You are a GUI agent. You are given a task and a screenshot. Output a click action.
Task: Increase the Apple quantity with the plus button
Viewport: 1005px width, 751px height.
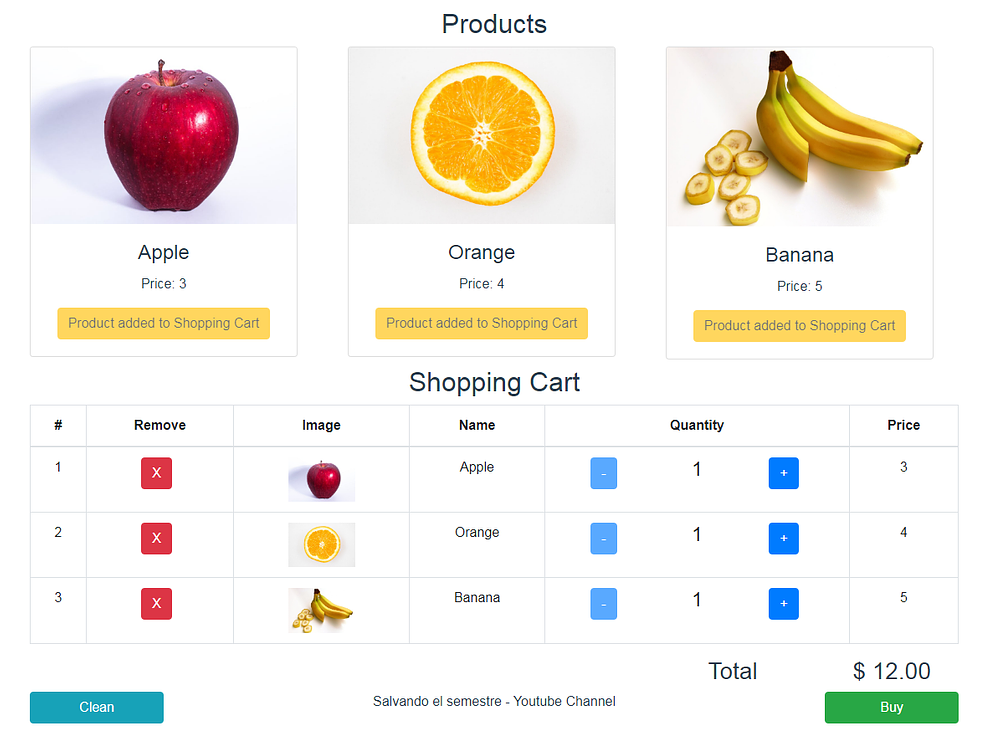(x=783, y=472)
